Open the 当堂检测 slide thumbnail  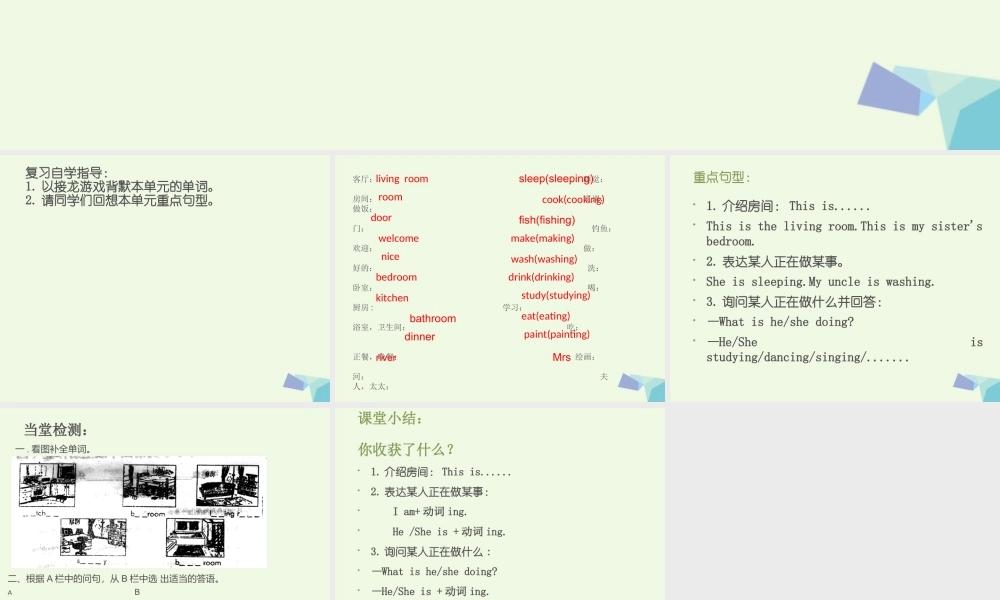[x=165, y=504]
